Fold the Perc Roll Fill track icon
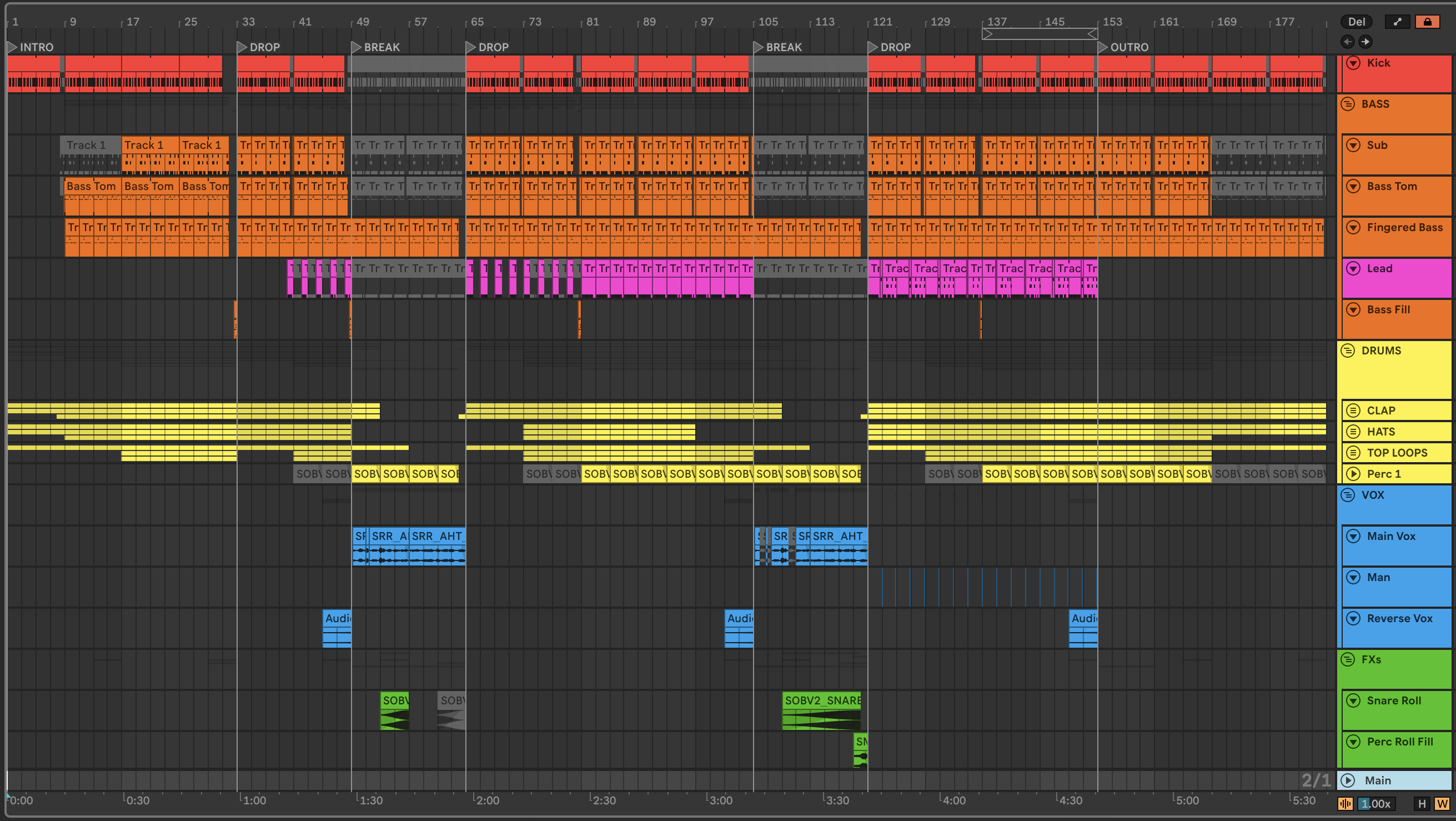 (x=1353, y=742)
